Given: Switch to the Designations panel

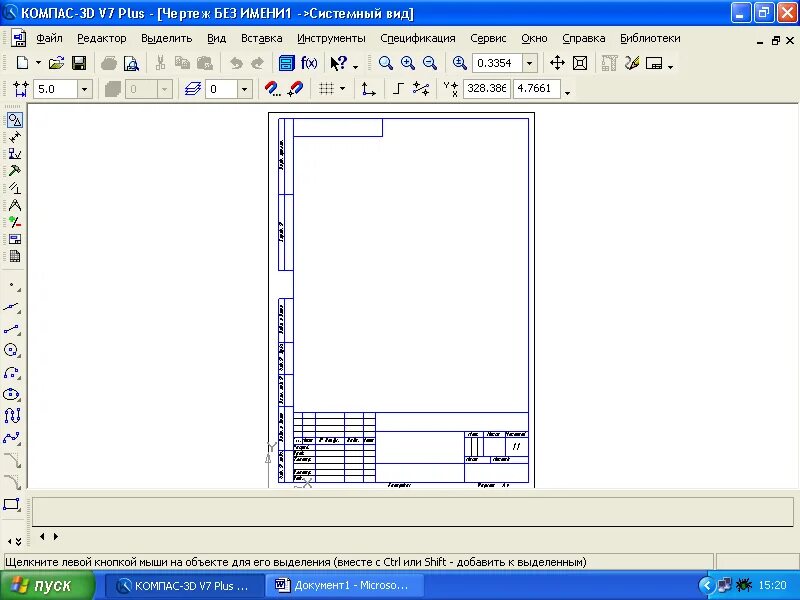Looking at the screenshot, I should pyautogui.click(x=15, y=154).
